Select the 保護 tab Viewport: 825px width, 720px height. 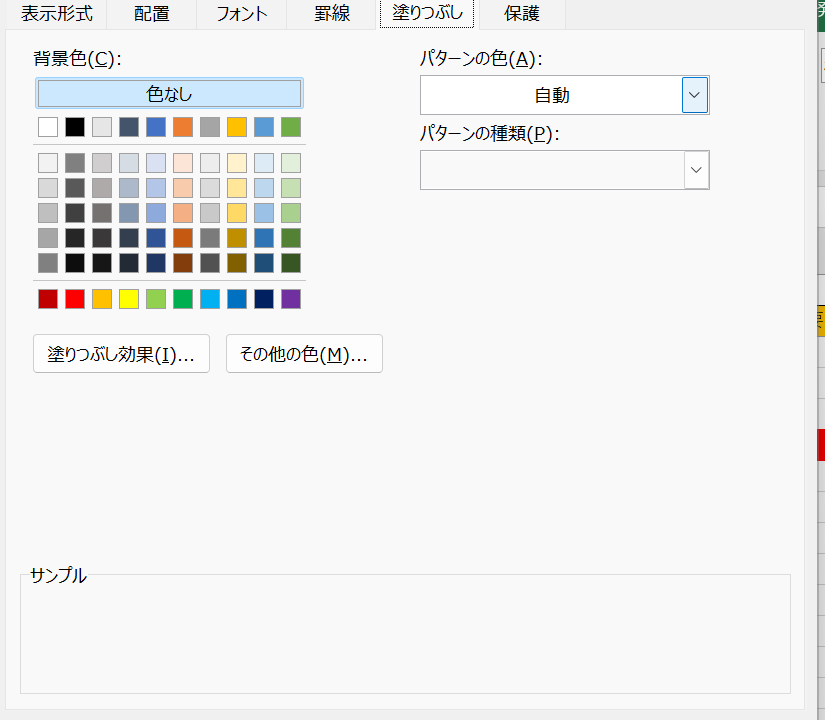pos(521,14)
